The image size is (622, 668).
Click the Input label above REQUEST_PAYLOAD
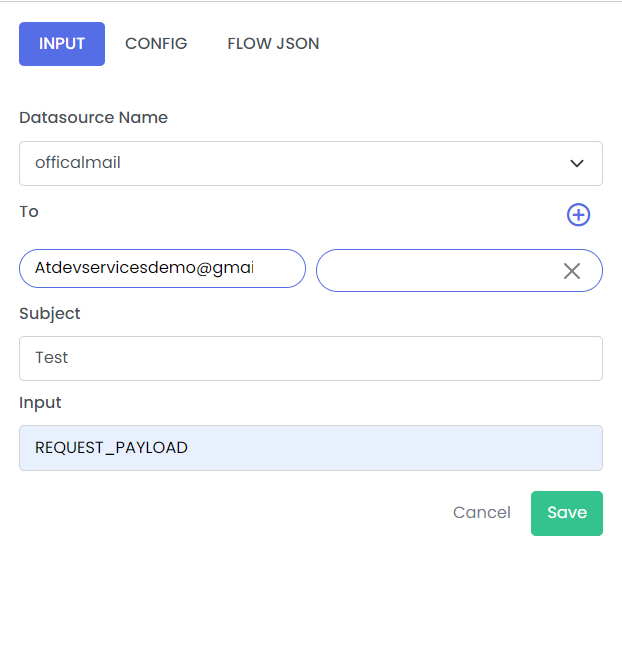pyautogui.click(x=40, y=403)
